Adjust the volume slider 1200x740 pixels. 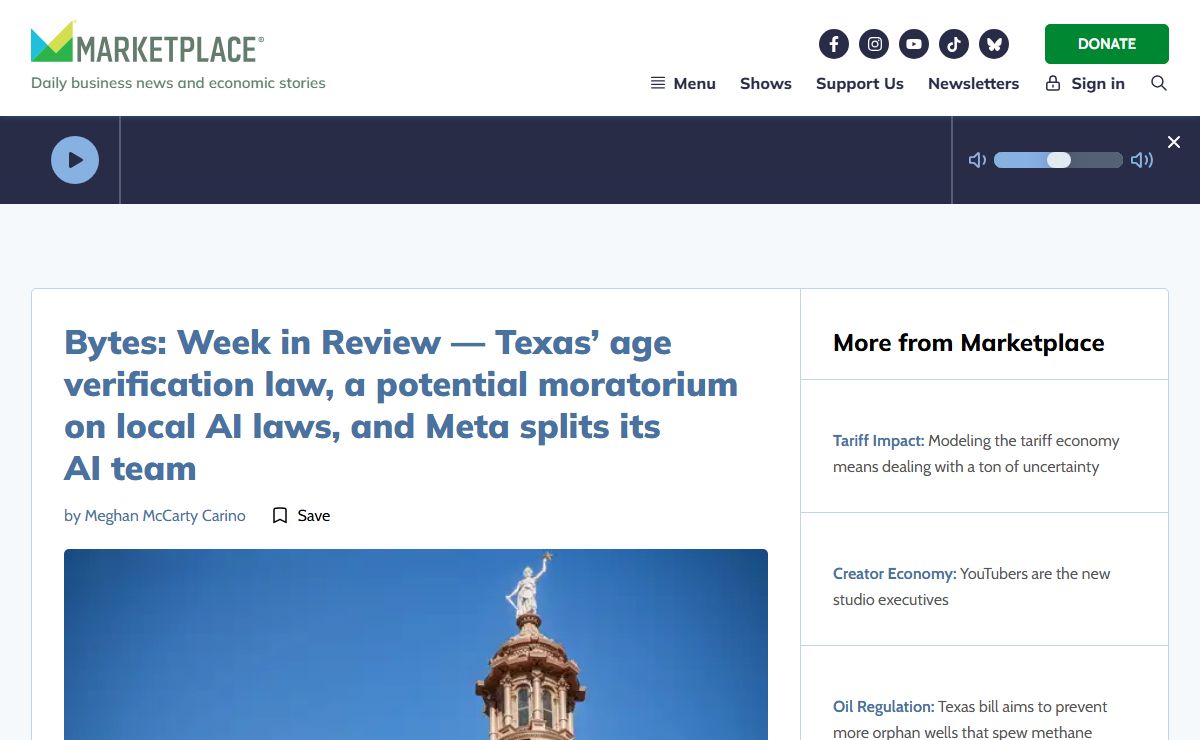pos(1058,160)
